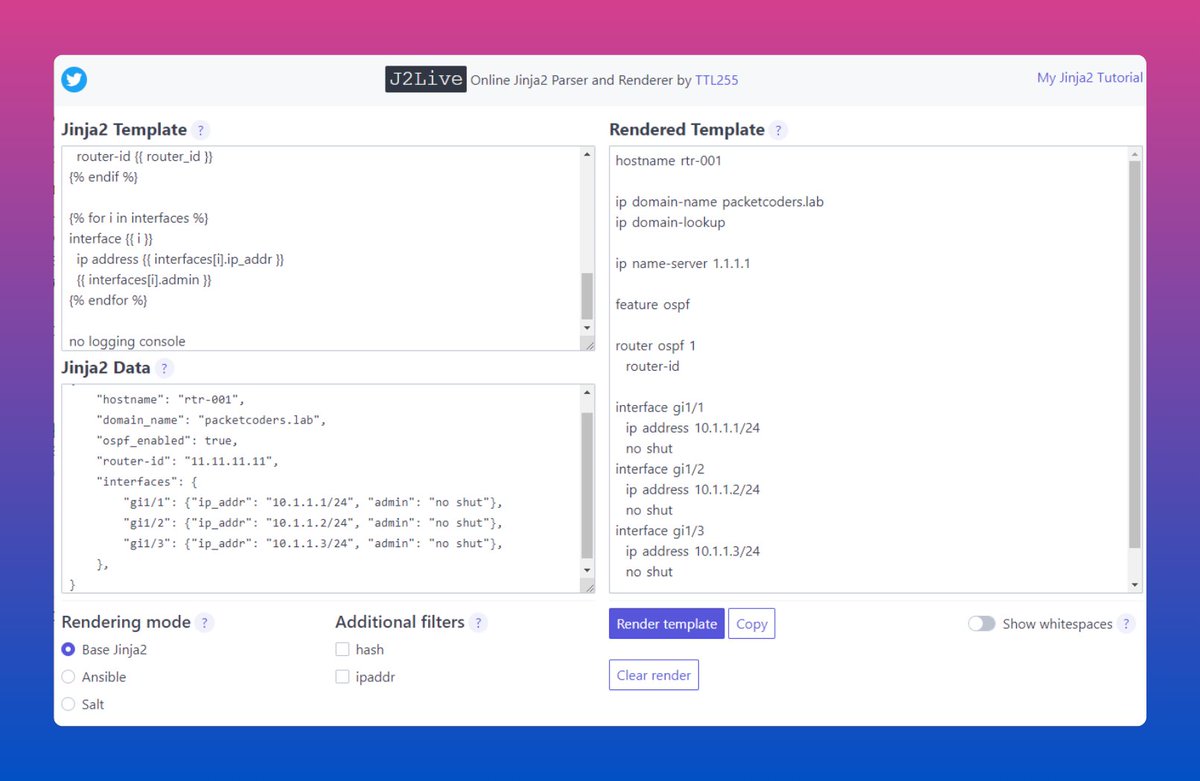Open My Jinja2 Tutorial link
This screenshot has width=1200, height=781.
tap(1090, 78)
